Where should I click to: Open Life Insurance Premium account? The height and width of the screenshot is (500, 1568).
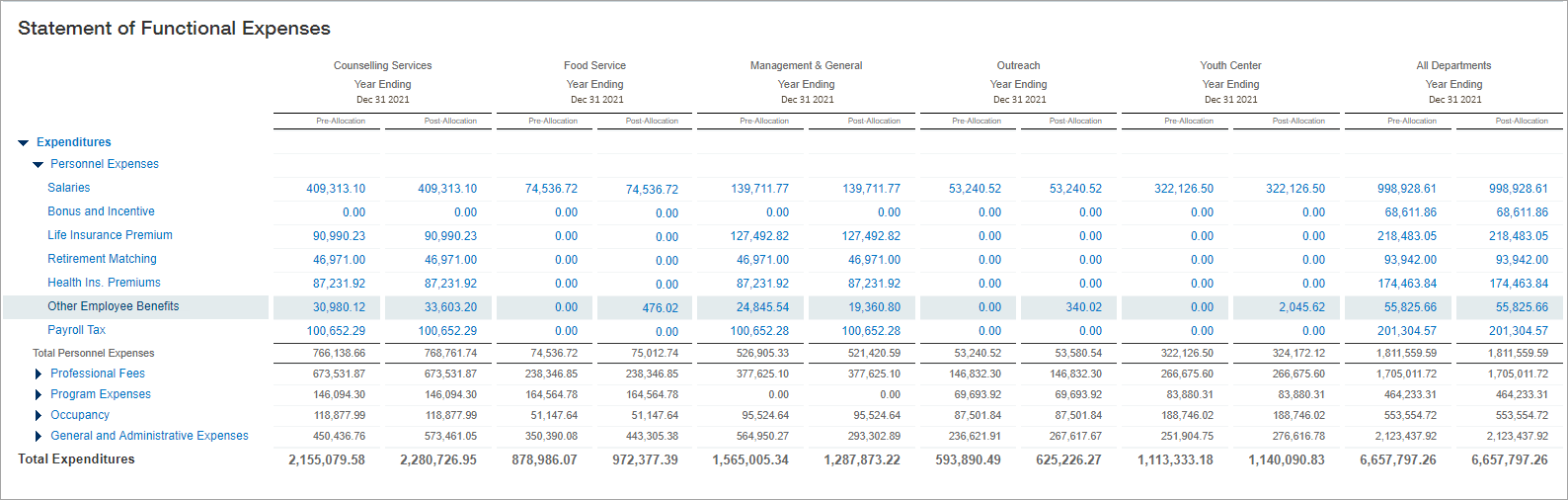(110, 235)
